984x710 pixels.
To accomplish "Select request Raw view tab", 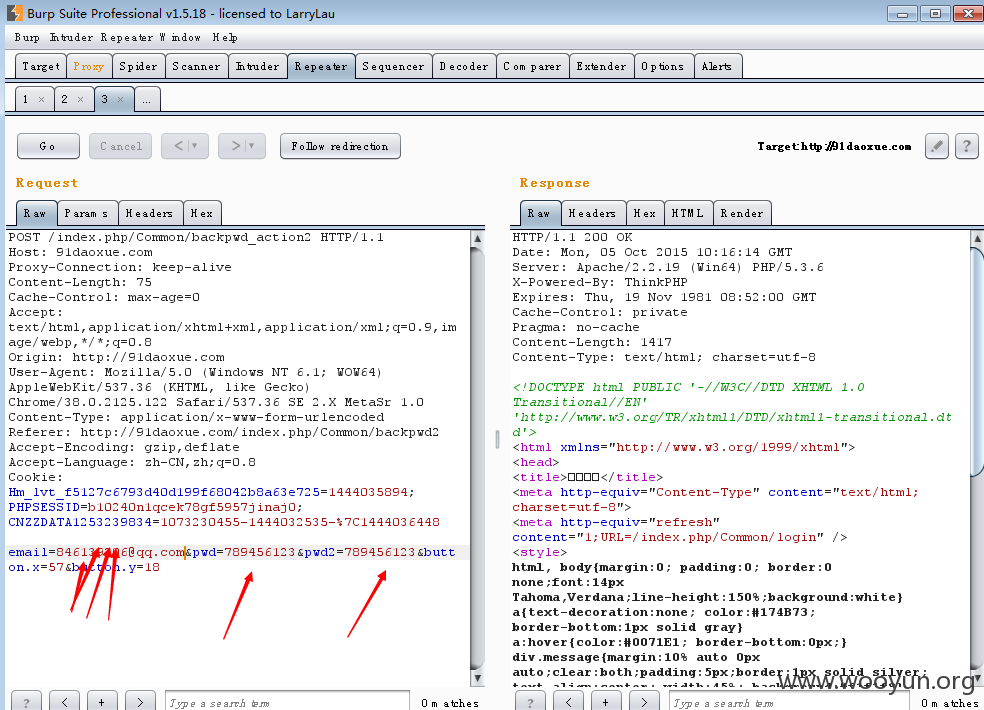I will 36,213.
